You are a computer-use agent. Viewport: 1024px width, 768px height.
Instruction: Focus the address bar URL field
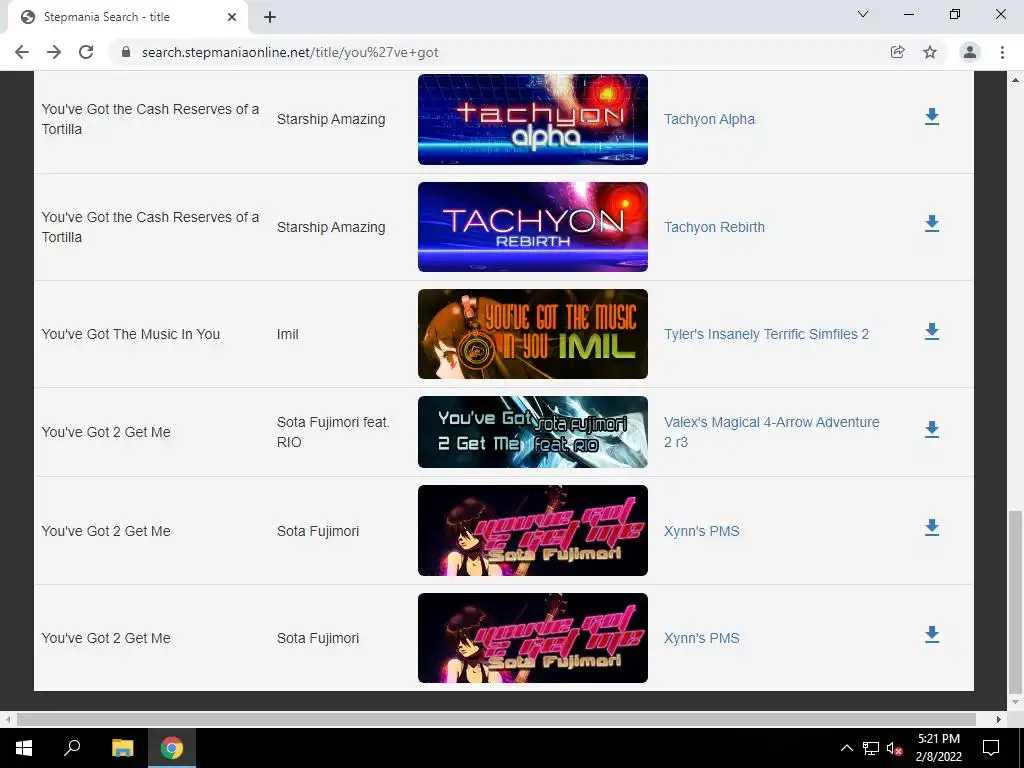click(503, 52)
